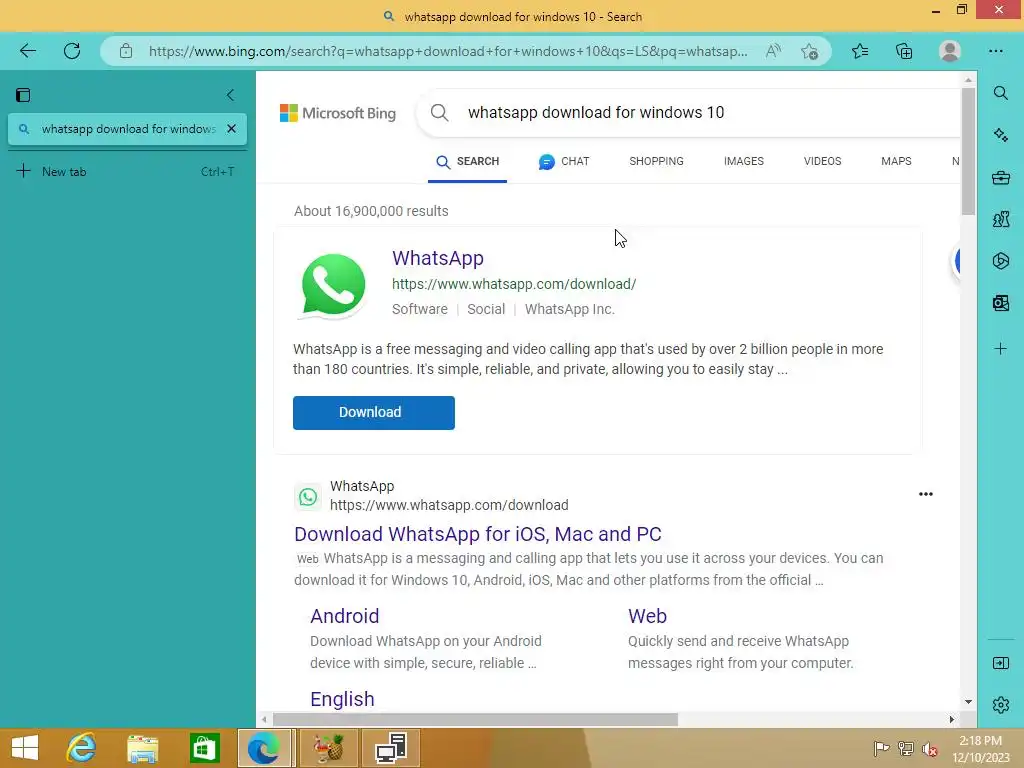Open sidebar Outlook icon
1024x768 pixels.
[1000, 303]
